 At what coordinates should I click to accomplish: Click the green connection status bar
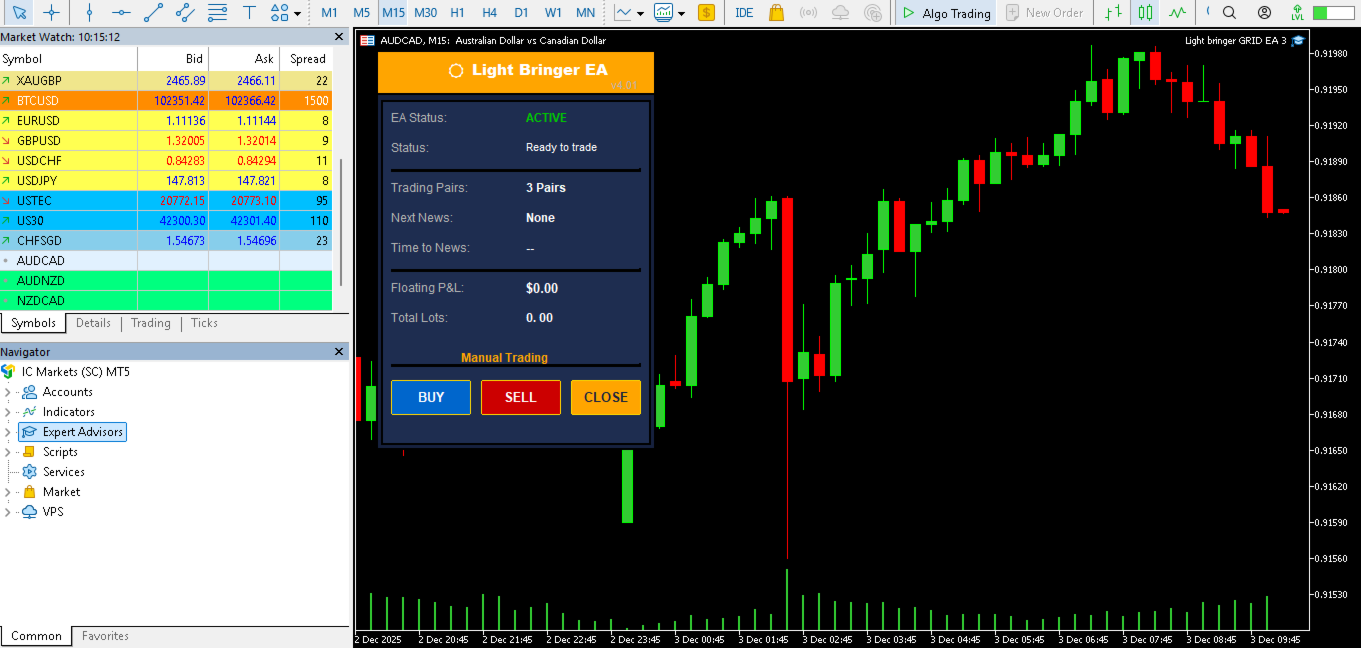click(1333, 13)
